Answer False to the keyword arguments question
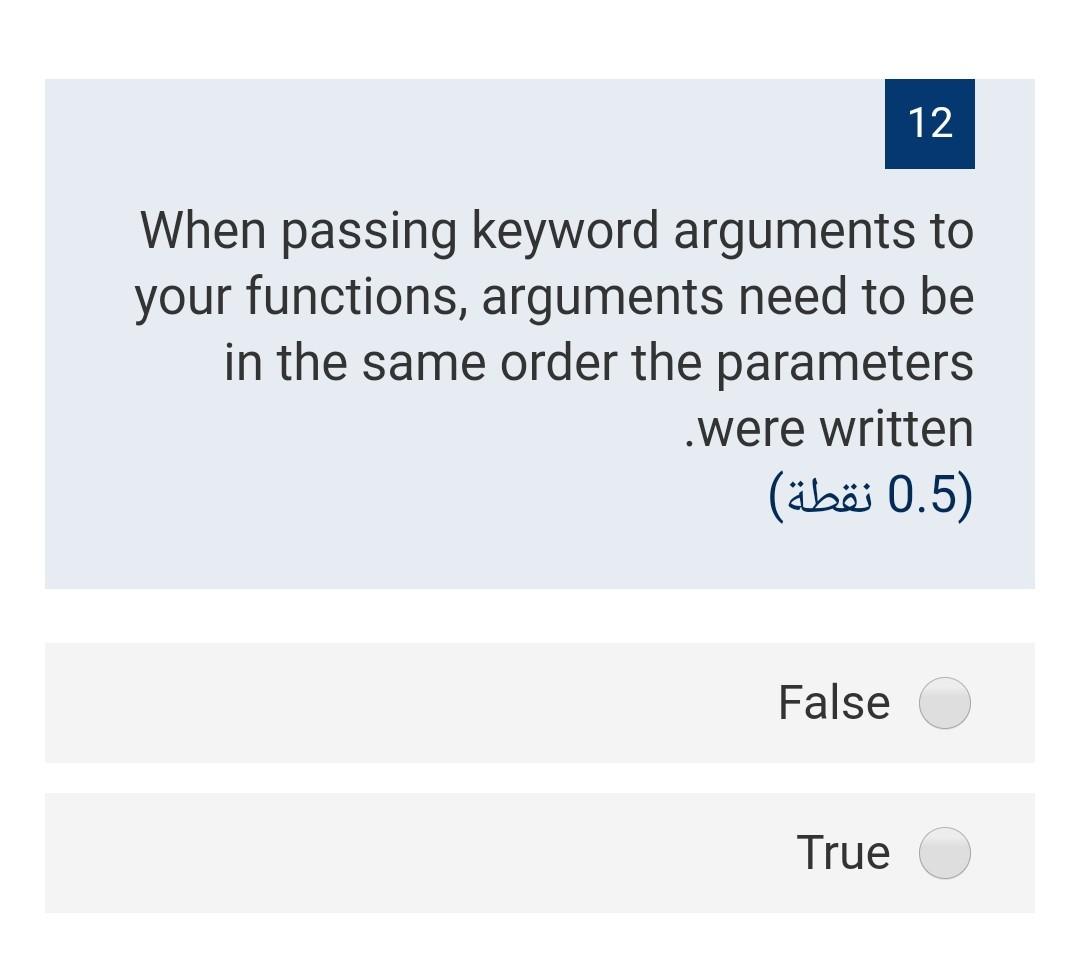 tap(944, 703)
